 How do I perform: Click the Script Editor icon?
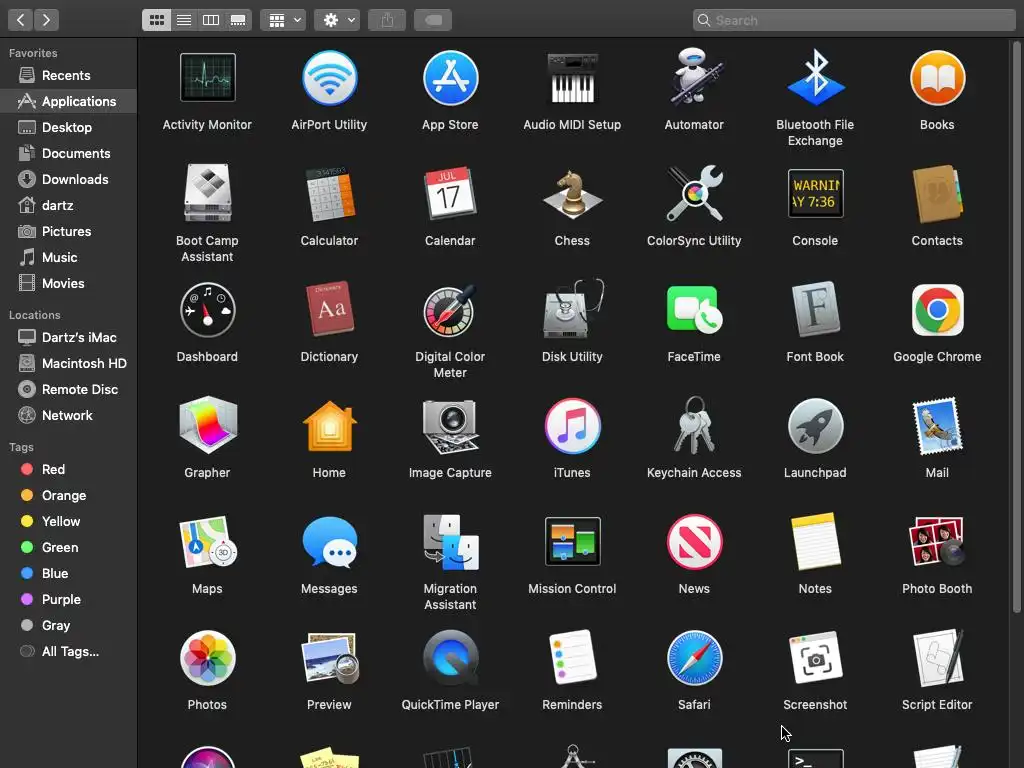point(937,658)
